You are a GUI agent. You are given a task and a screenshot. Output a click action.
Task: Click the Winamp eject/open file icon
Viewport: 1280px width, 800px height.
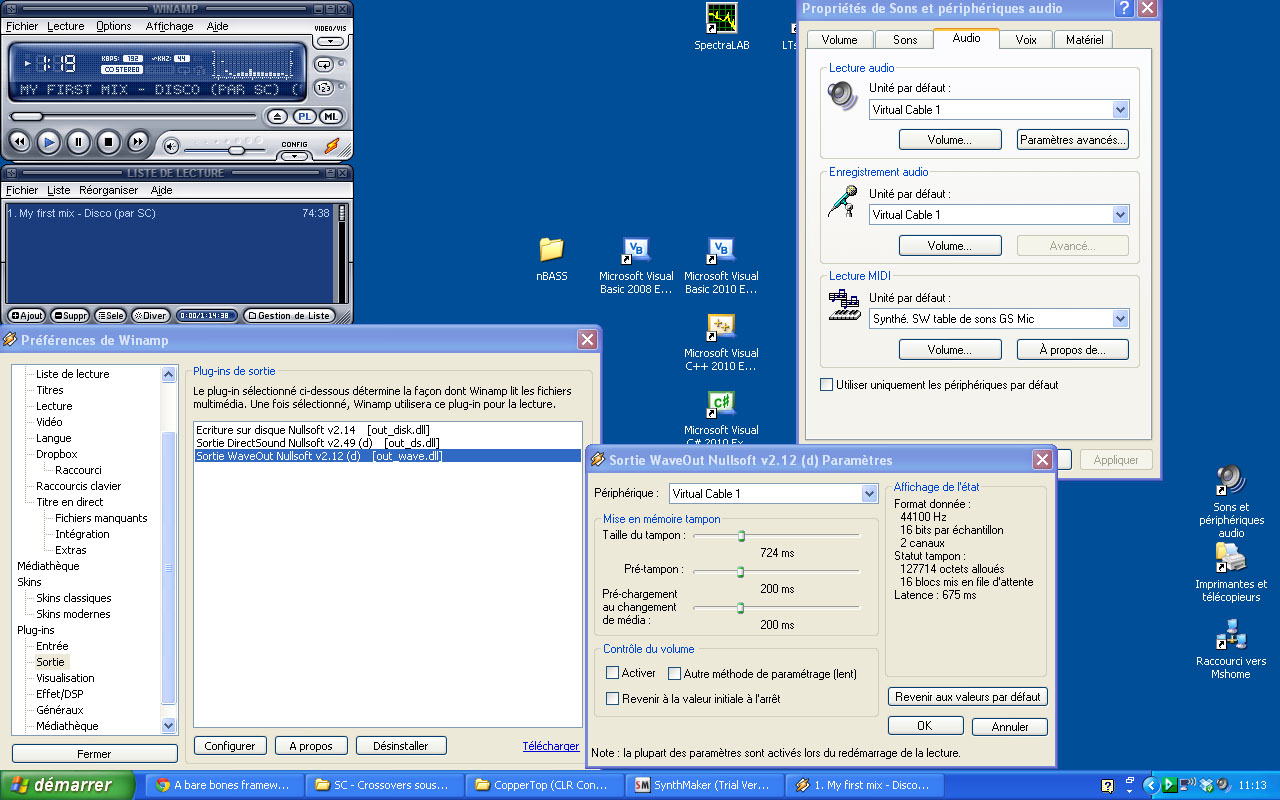pyautogui.click(x=278, y=117)
